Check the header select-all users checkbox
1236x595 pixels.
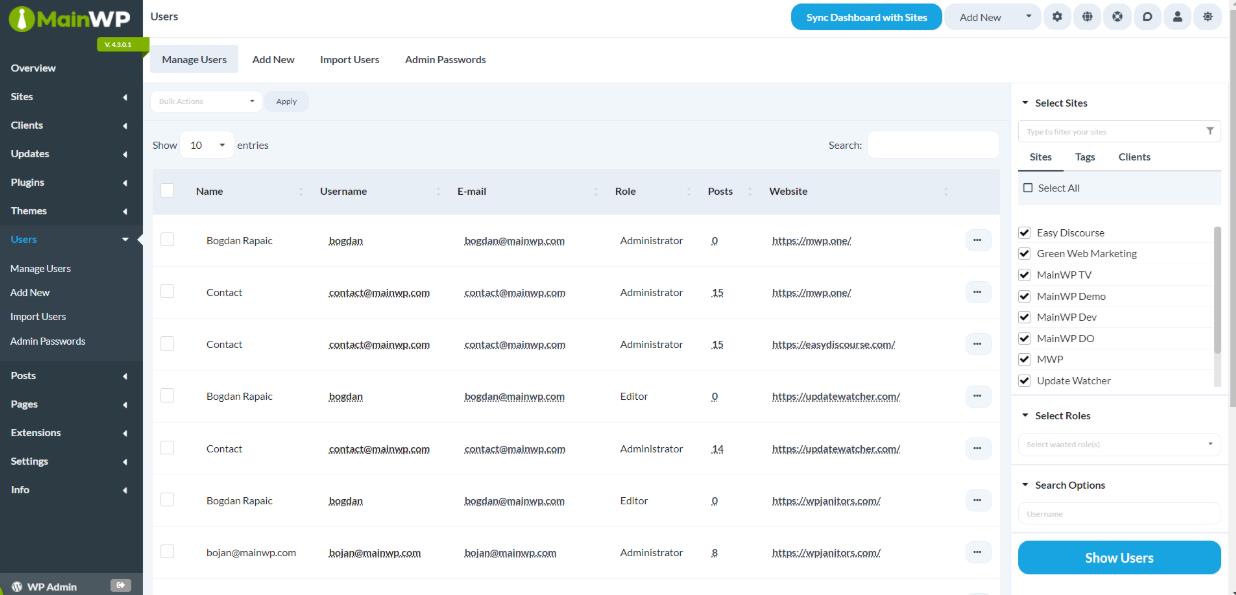point(167,191)
